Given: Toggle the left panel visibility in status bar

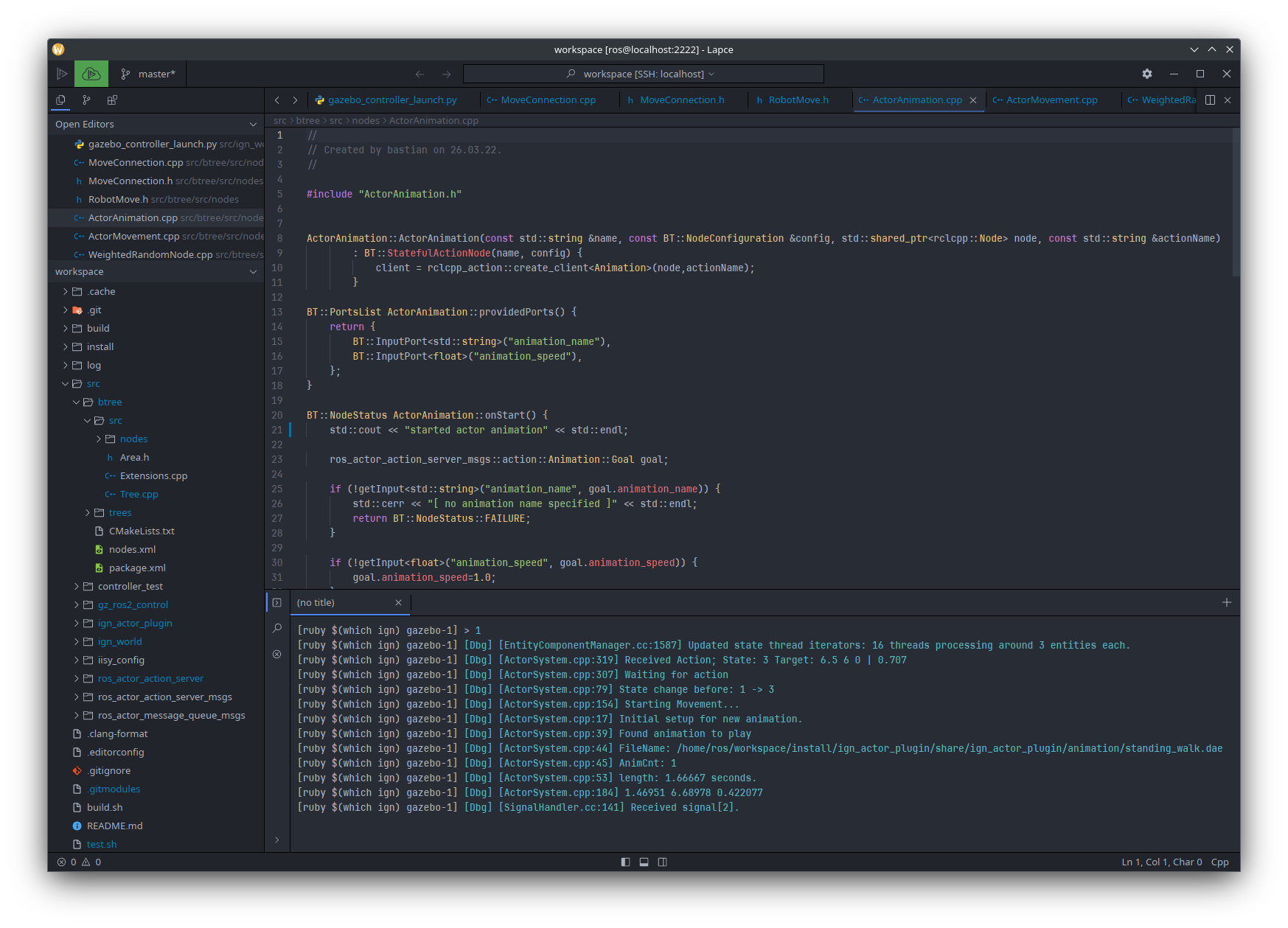Looking at the screenshot, I should tap(625, 862).
